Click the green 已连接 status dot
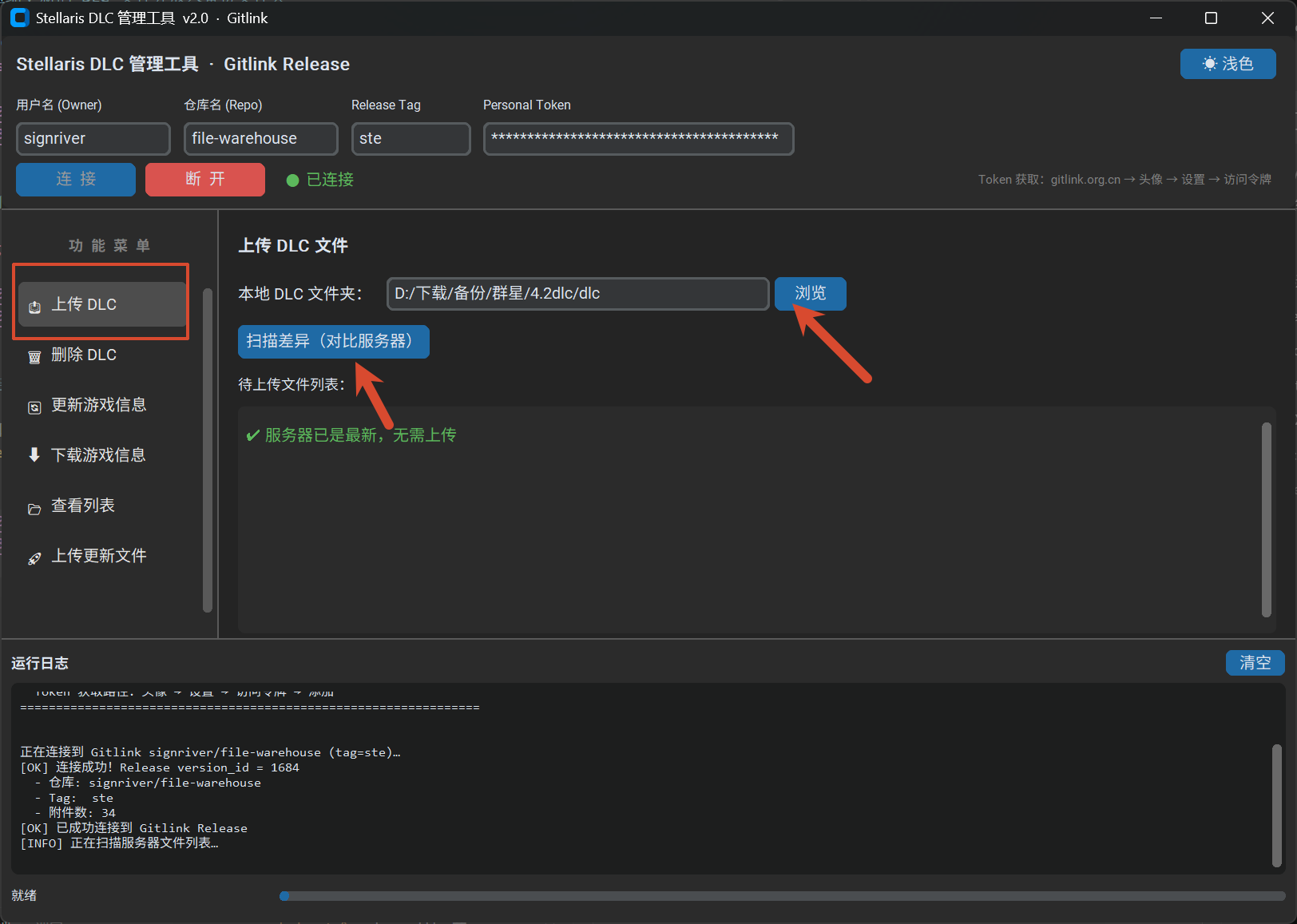Image resolution: width=1297 pixels, height=924 pixels. [x=292, y=180]
